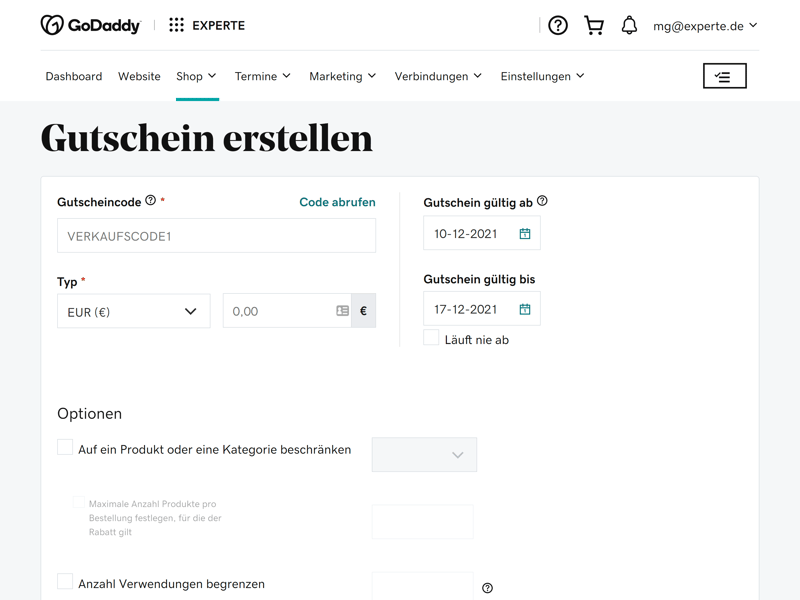
Task: Check Auf ein Produkt oder eine Kategorie beschränken
Action: 65,448
